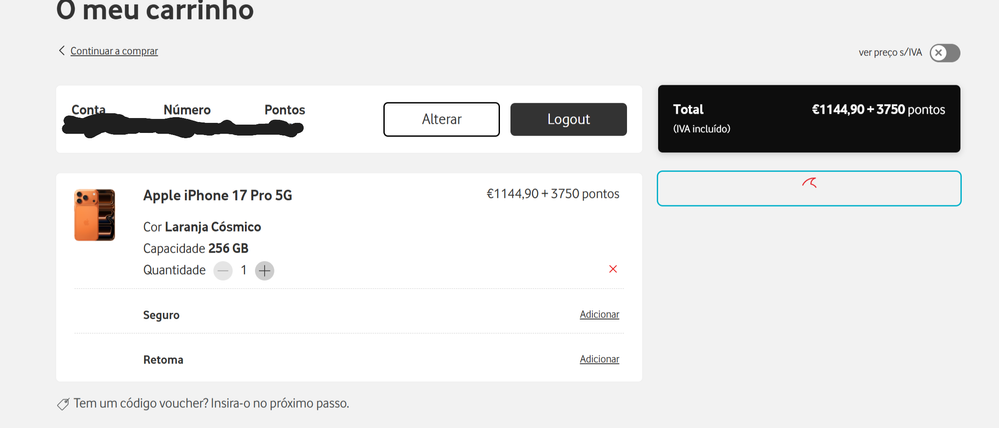Click the O meu carrinho heading
The width and height of the screenshot is (999, 428).
(155, 12)
